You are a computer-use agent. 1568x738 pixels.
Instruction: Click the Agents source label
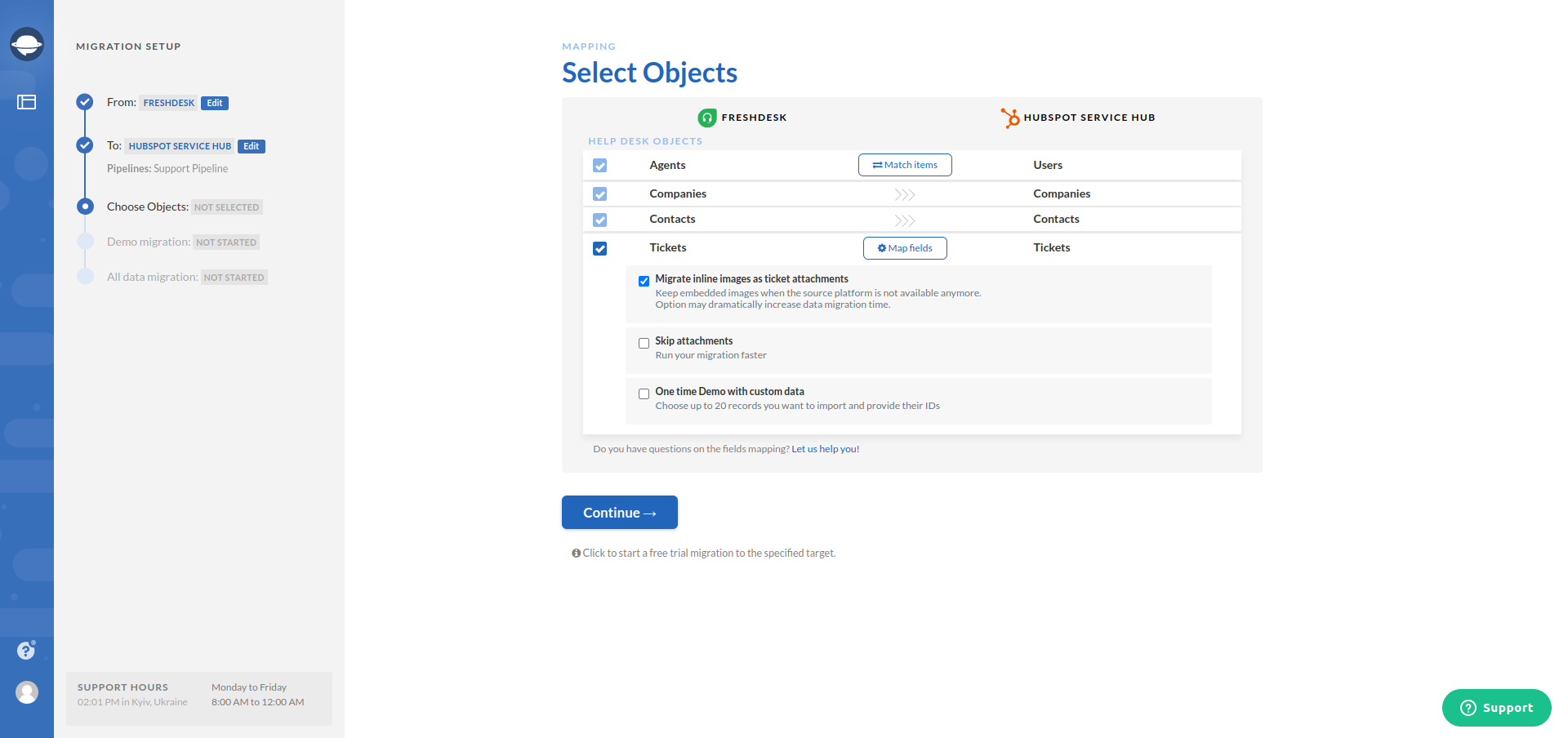pos(667,165)
